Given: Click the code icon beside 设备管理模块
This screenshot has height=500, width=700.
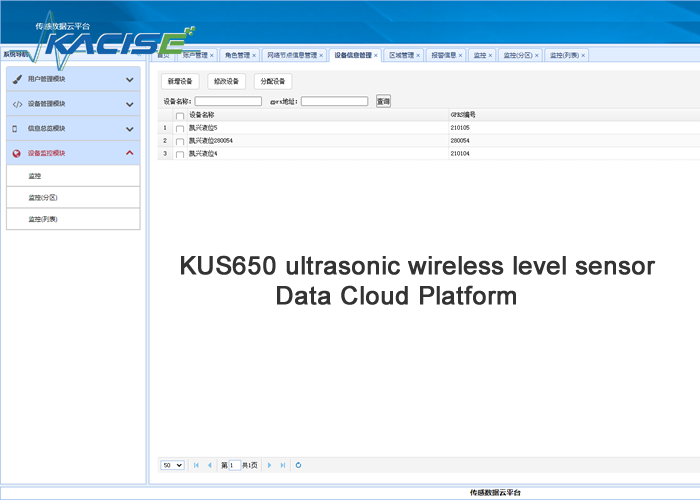Looking at the screenshot, I should (17, 104).
